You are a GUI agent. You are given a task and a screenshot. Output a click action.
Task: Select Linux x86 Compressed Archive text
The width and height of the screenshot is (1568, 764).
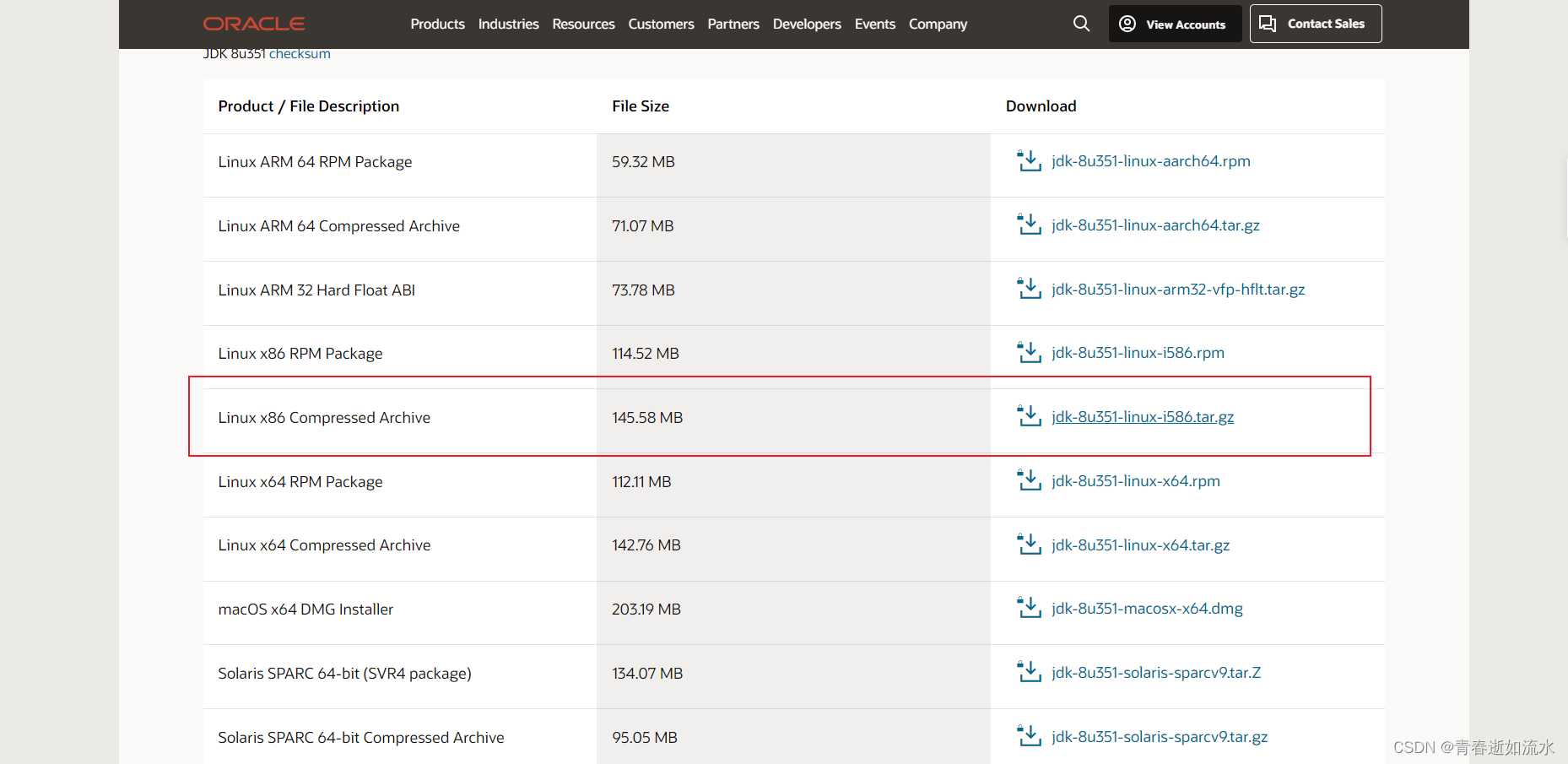point(324,417)
